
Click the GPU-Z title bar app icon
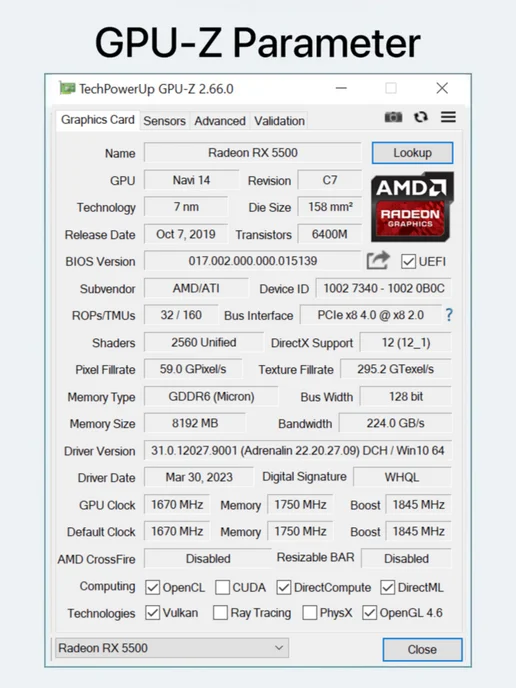67,88
